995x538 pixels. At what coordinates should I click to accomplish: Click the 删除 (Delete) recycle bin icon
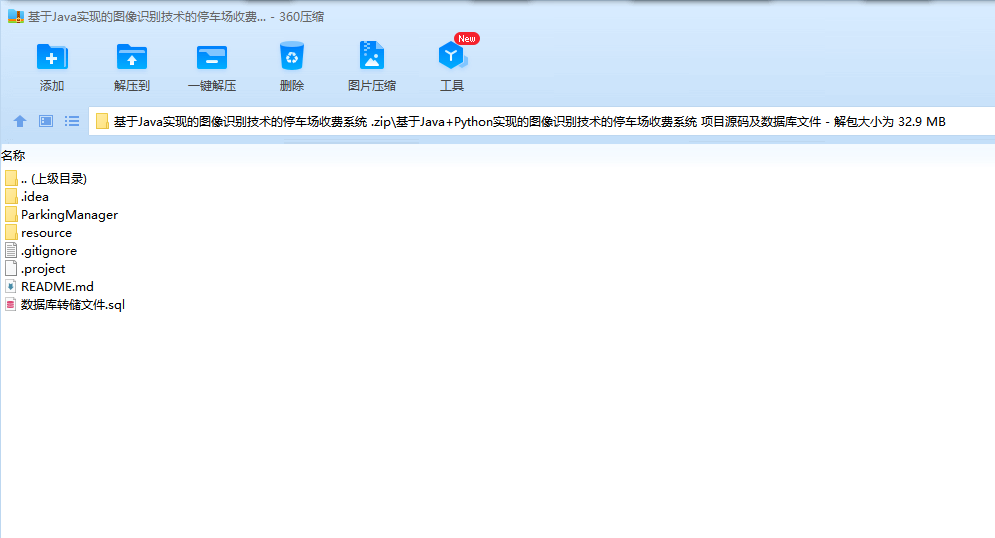(x=292, y=56)
